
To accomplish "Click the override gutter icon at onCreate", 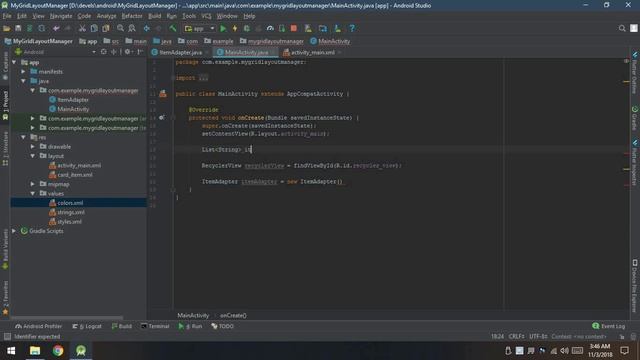I will 162,118.
